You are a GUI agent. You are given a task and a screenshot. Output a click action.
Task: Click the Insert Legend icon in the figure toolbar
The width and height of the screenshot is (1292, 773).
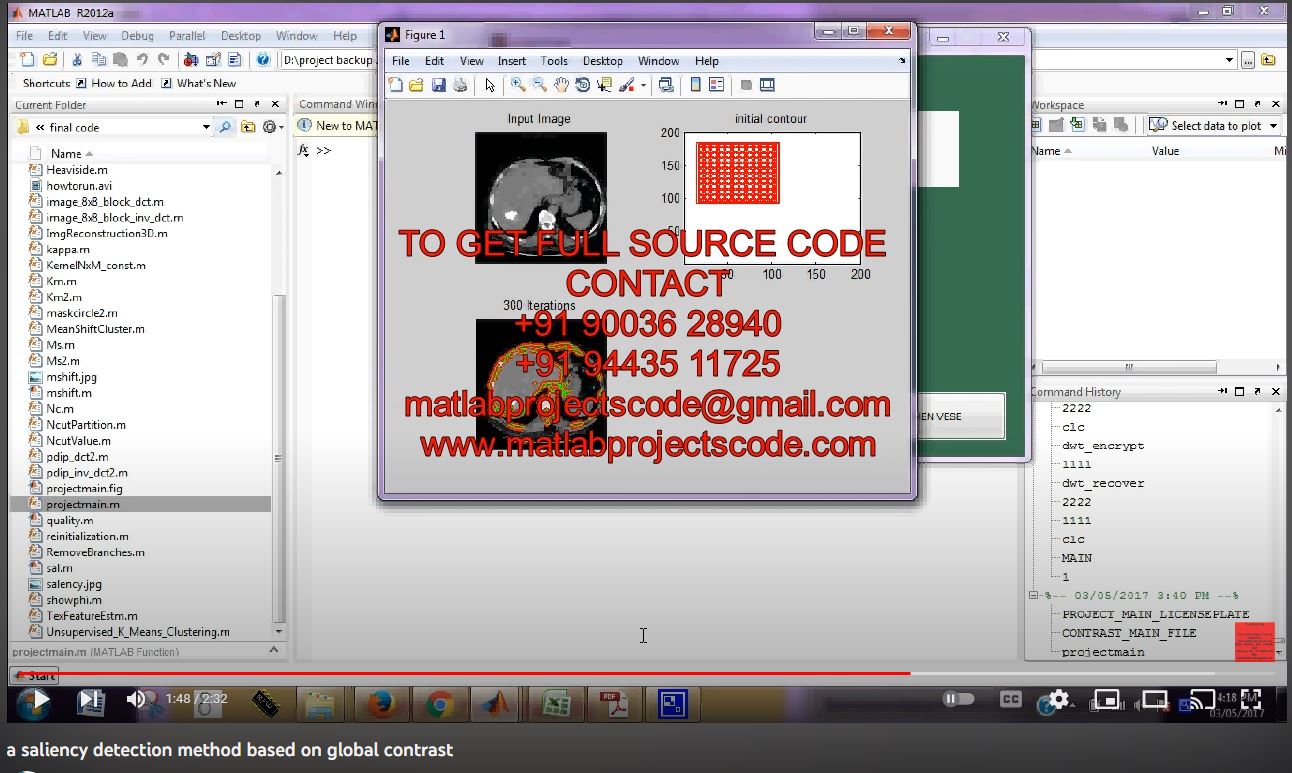(x=716, y=86)
